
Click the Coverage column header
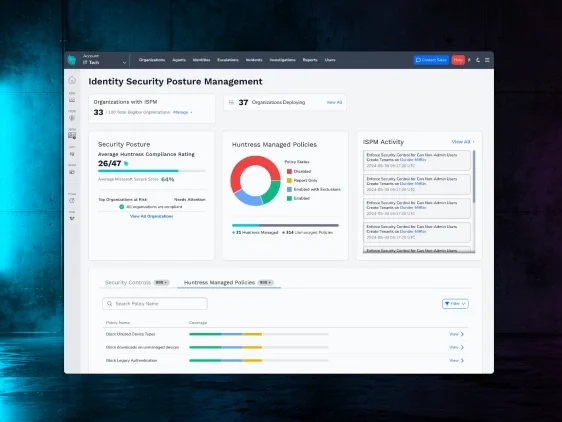coord(198,323)
